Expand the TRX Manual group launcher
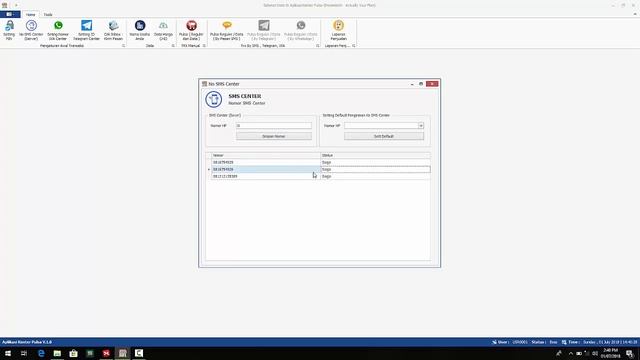The width and height of the screenshot is (640, 360). [x=204, y=46]
